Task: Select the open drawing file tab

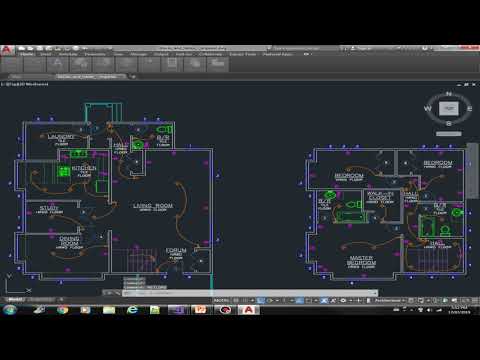Action: (91, 76)
